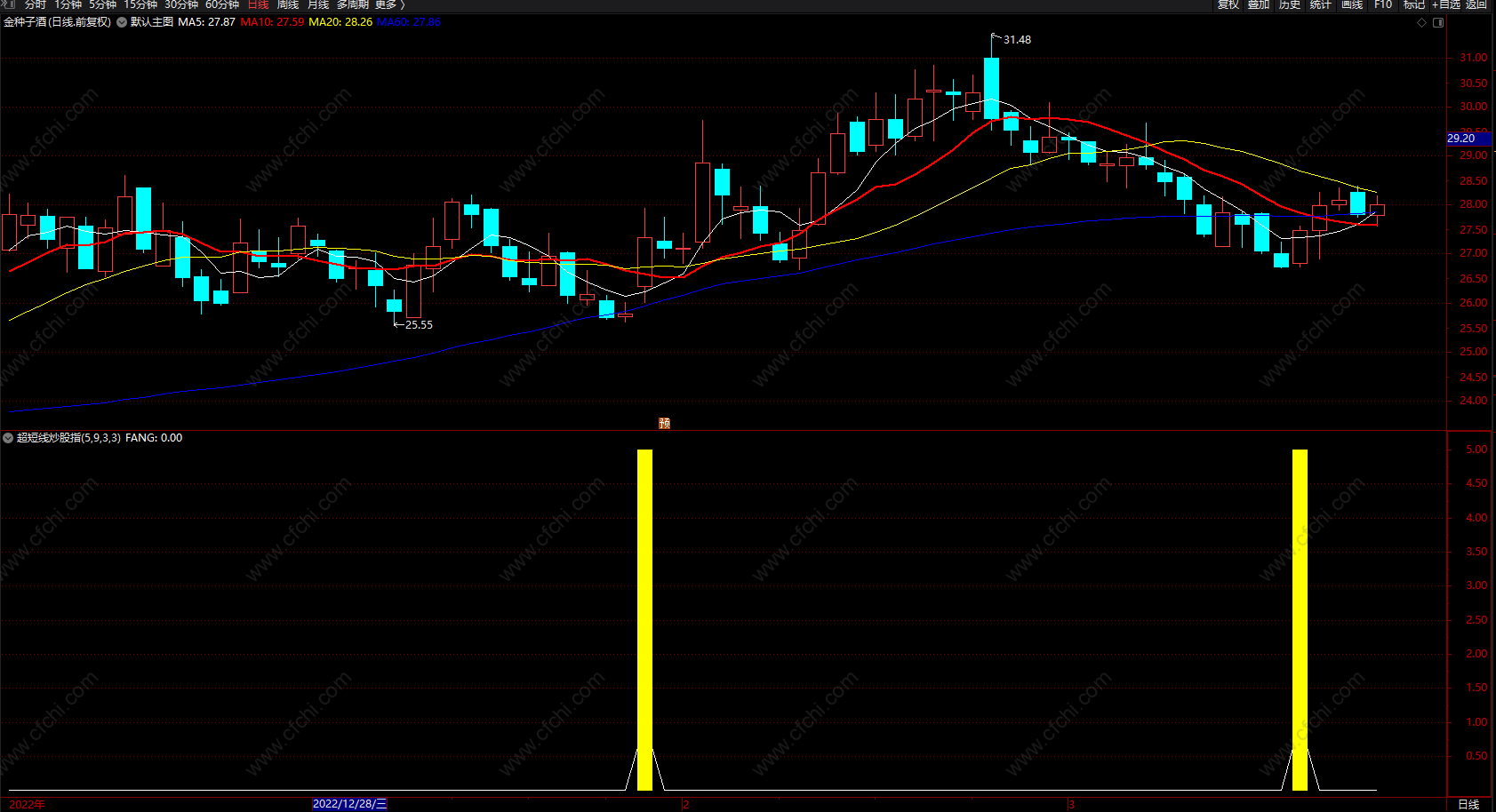Open the 历史 history button
This screenshot has width=1496, height=812.
1290,4
